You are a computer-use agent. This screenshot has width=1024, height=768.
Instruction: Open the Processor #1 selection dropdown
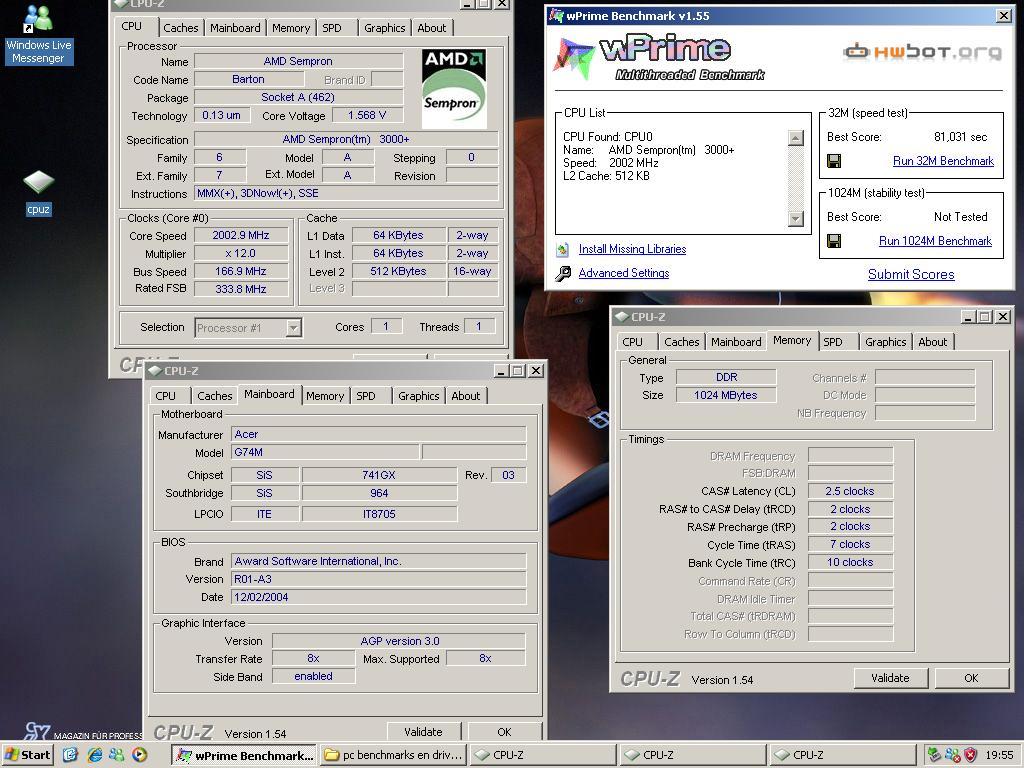(294, 328)
